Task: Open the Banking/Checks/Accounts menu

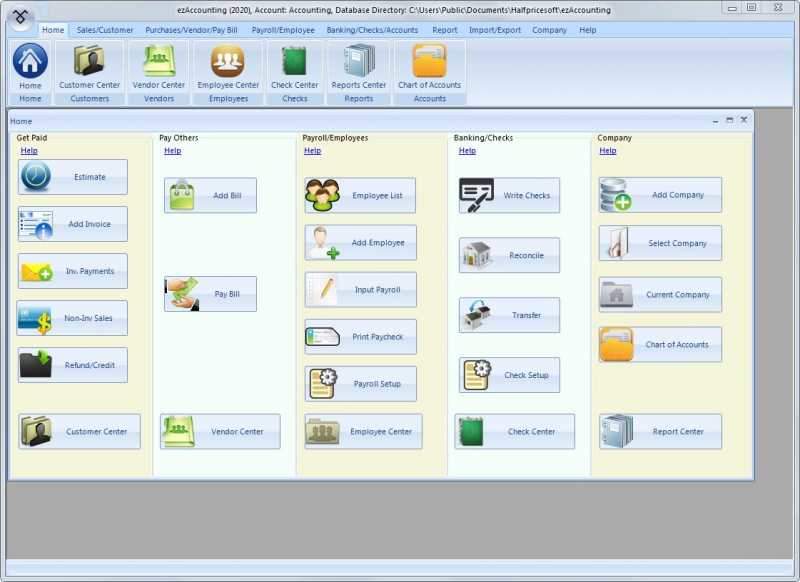Action: [373, 30]
